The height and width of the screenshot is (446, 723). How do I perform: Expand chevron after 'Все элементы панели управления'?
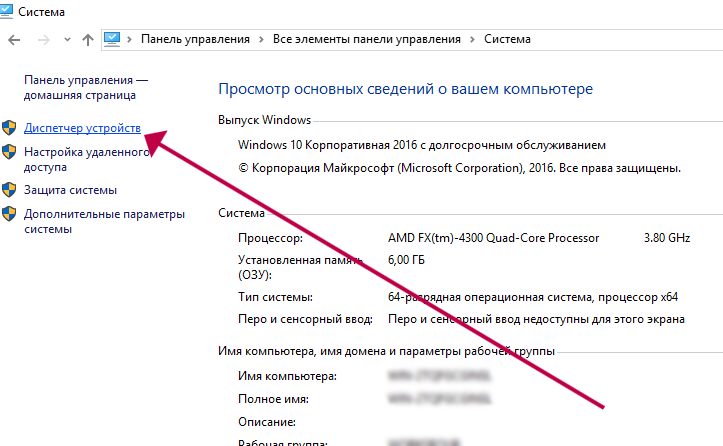click(x=472, y=40)
